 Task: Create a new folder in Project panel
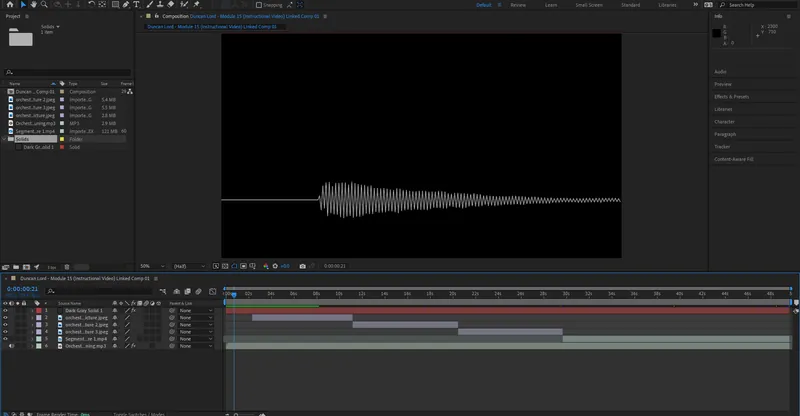[x=16, y=267]
